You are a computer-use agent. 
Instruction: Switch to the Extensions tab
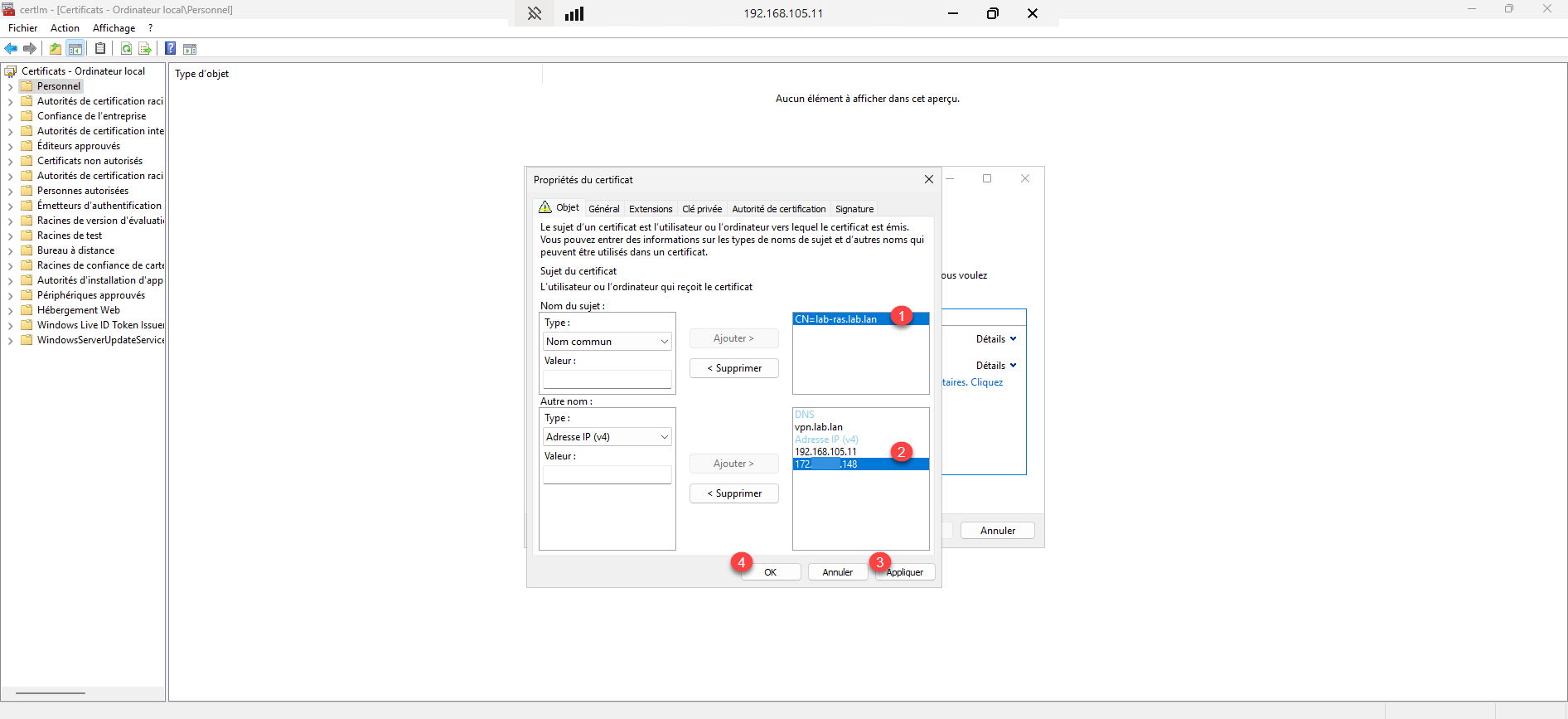tap(651, 209)
